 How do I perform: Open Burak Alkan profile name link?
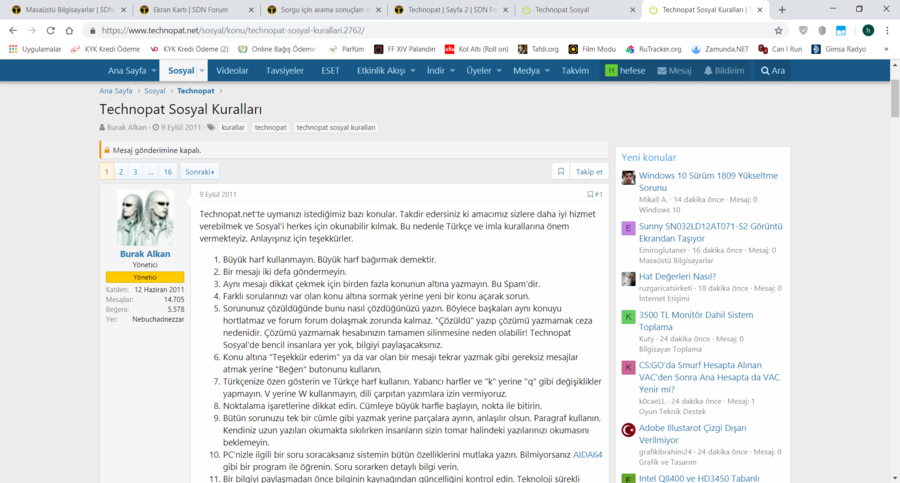click(145, 254)
